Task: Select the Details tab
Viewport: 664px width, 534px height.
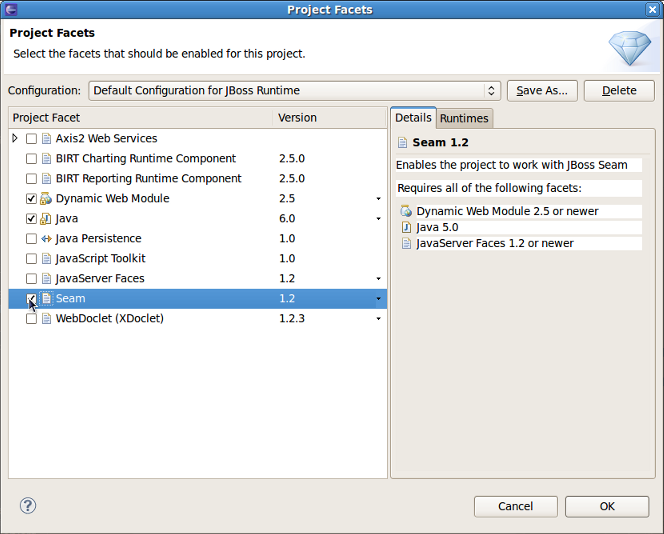Action: [413, 117]
